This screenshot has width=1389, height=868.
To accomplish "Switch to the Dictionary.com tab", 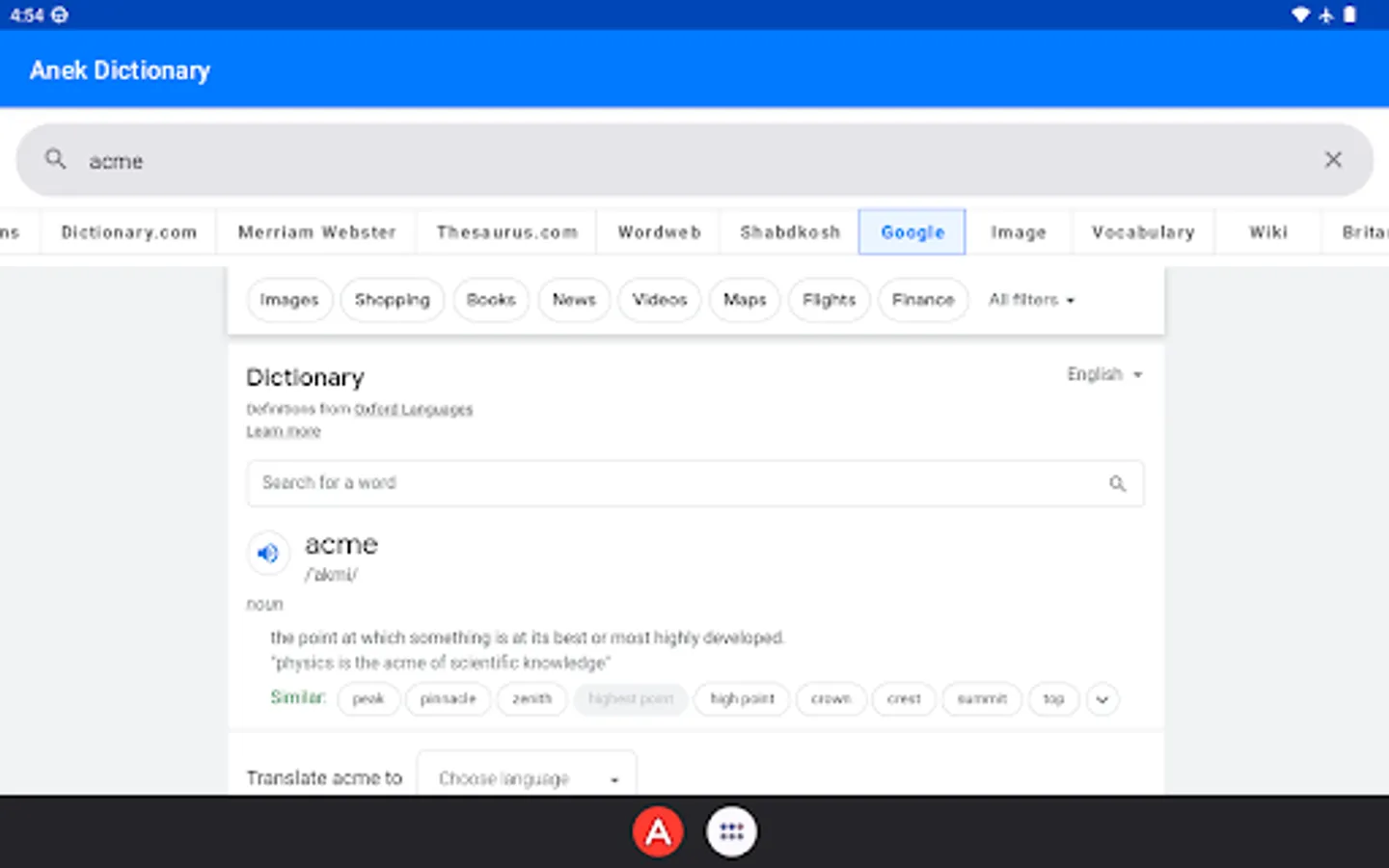I will pos(129,232).
